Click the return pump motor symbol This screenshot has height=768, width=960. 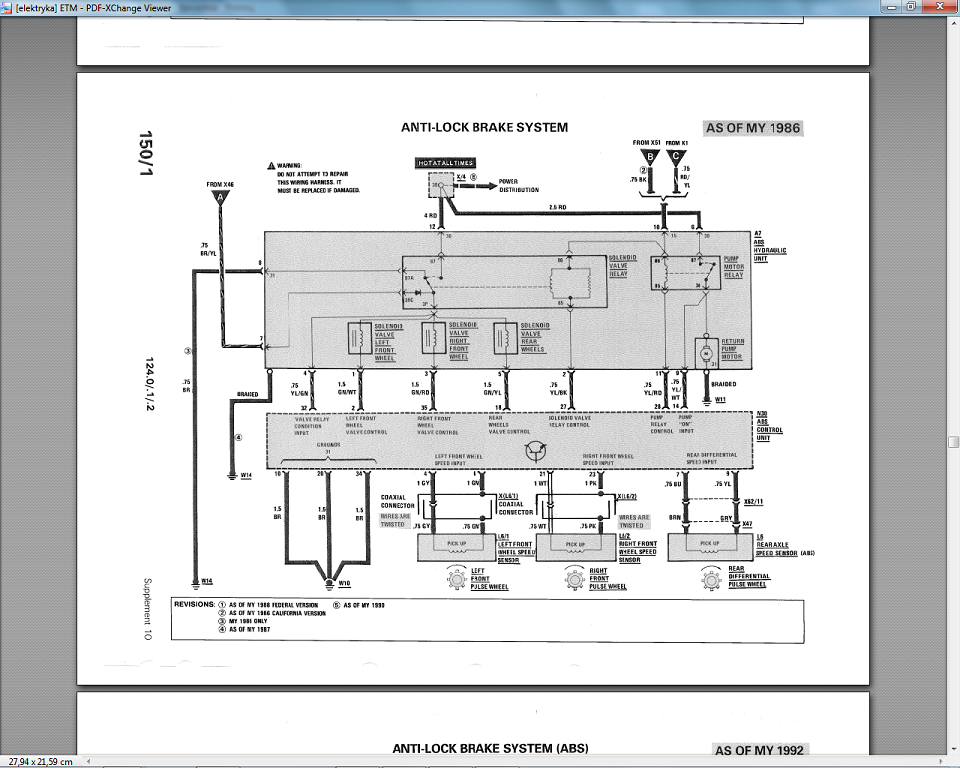(702, 352)
